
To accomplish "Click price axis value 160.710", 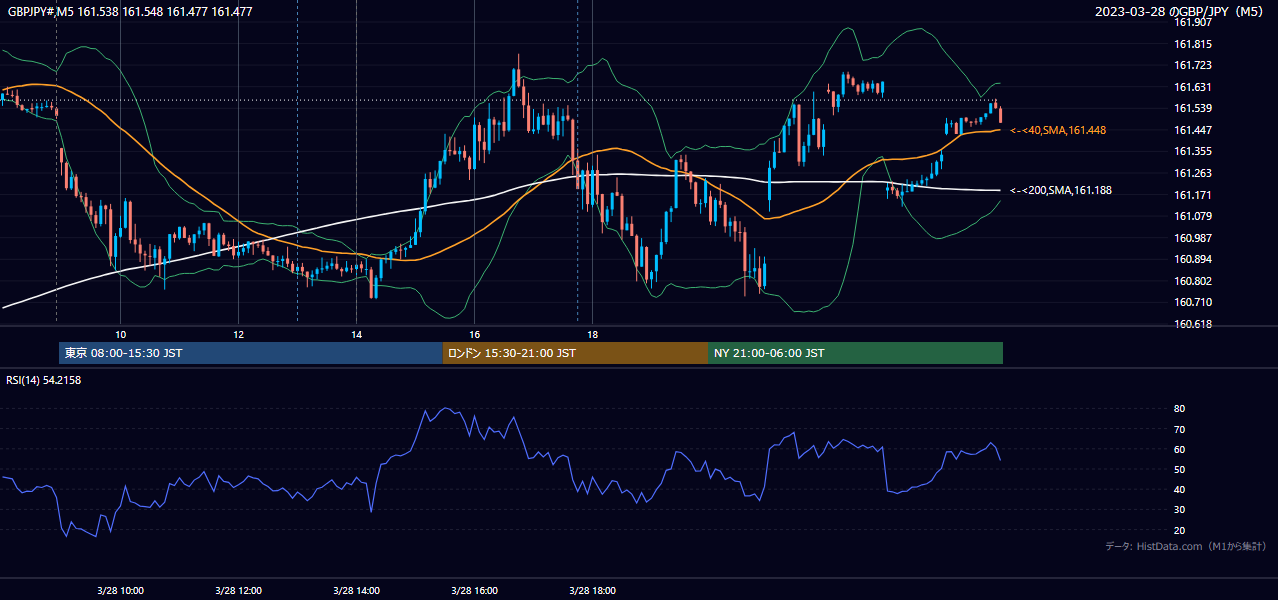I will (1193, 302).
